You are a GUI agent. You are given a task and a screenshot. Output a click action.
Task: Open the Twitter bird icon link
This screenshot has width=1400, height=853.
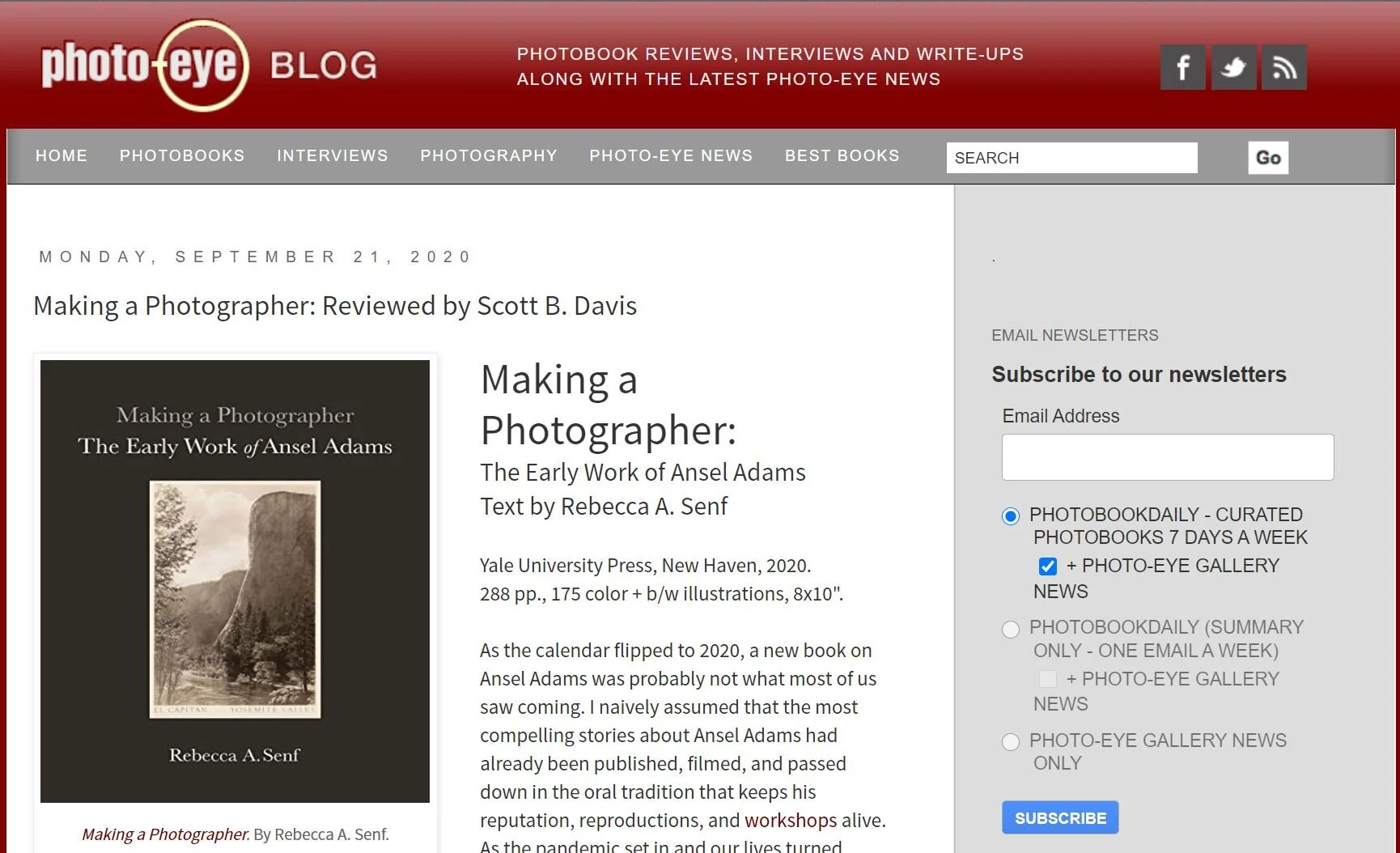(x=1233, y=67)
